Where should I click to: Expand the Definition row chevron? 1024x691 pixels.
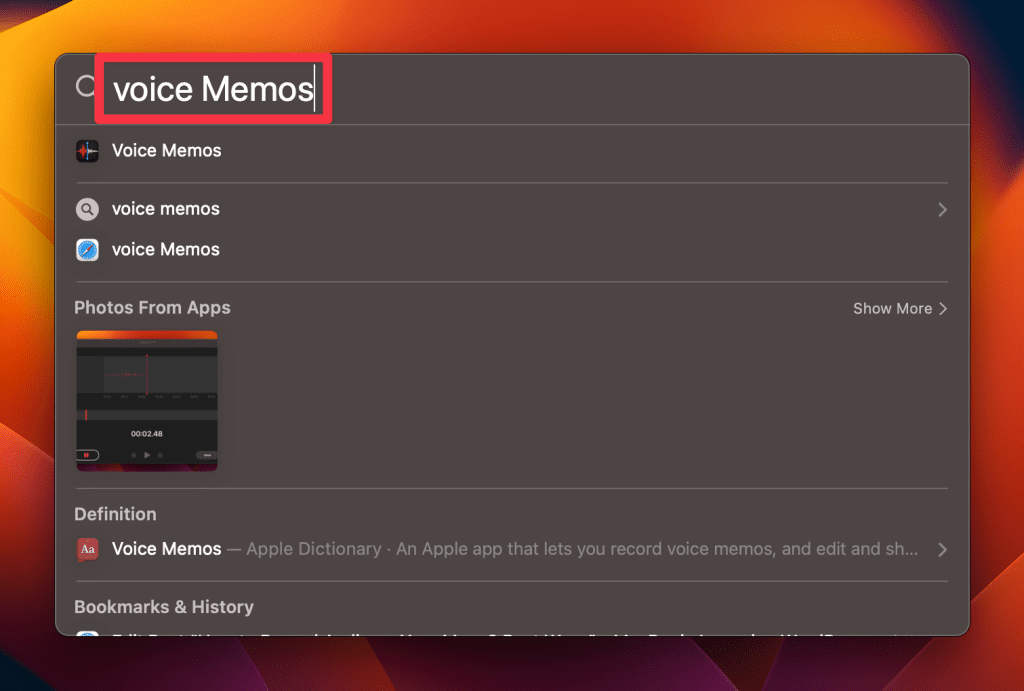[x=941, y=550]
